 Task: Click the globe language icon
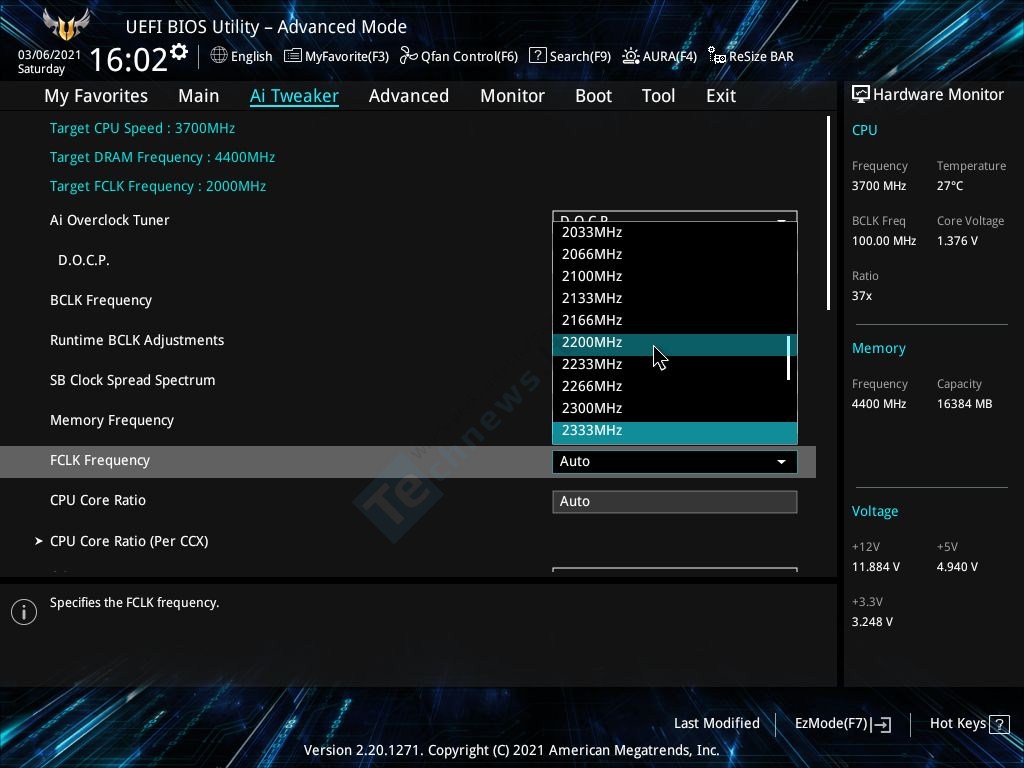point(219,56)
